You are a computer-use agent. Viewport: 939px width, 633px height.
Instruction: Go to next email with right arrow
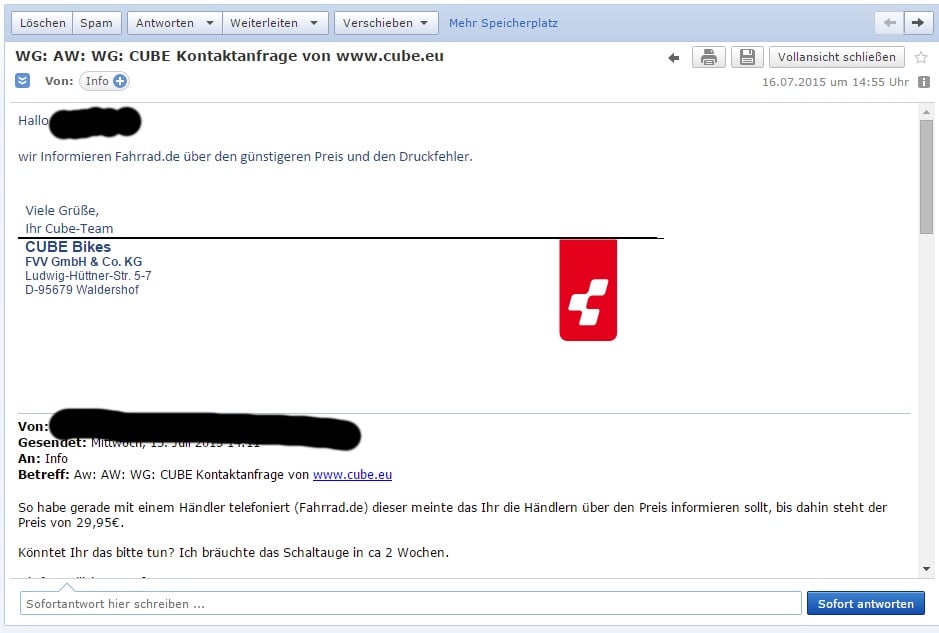(x=918, y=23)
